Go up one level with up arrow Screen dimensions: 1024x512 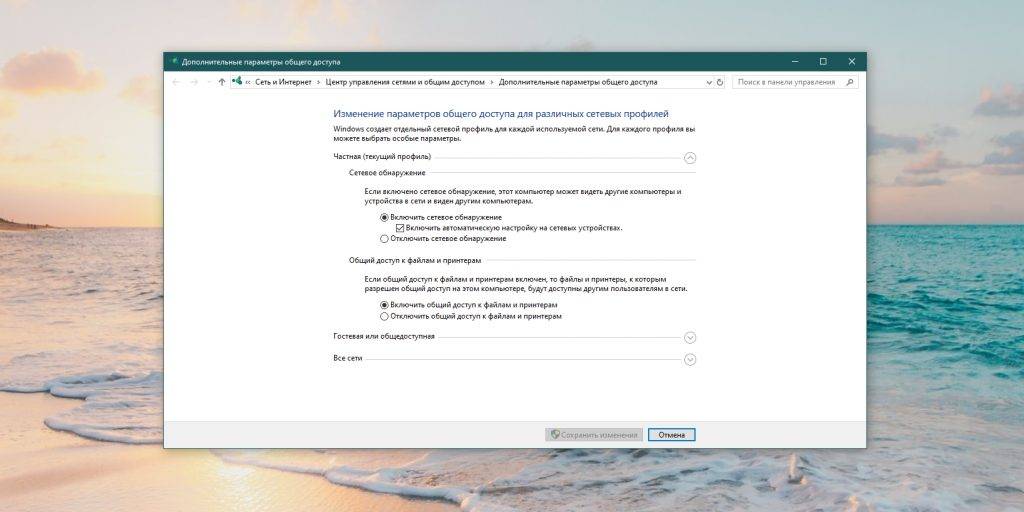click(221, 82)
